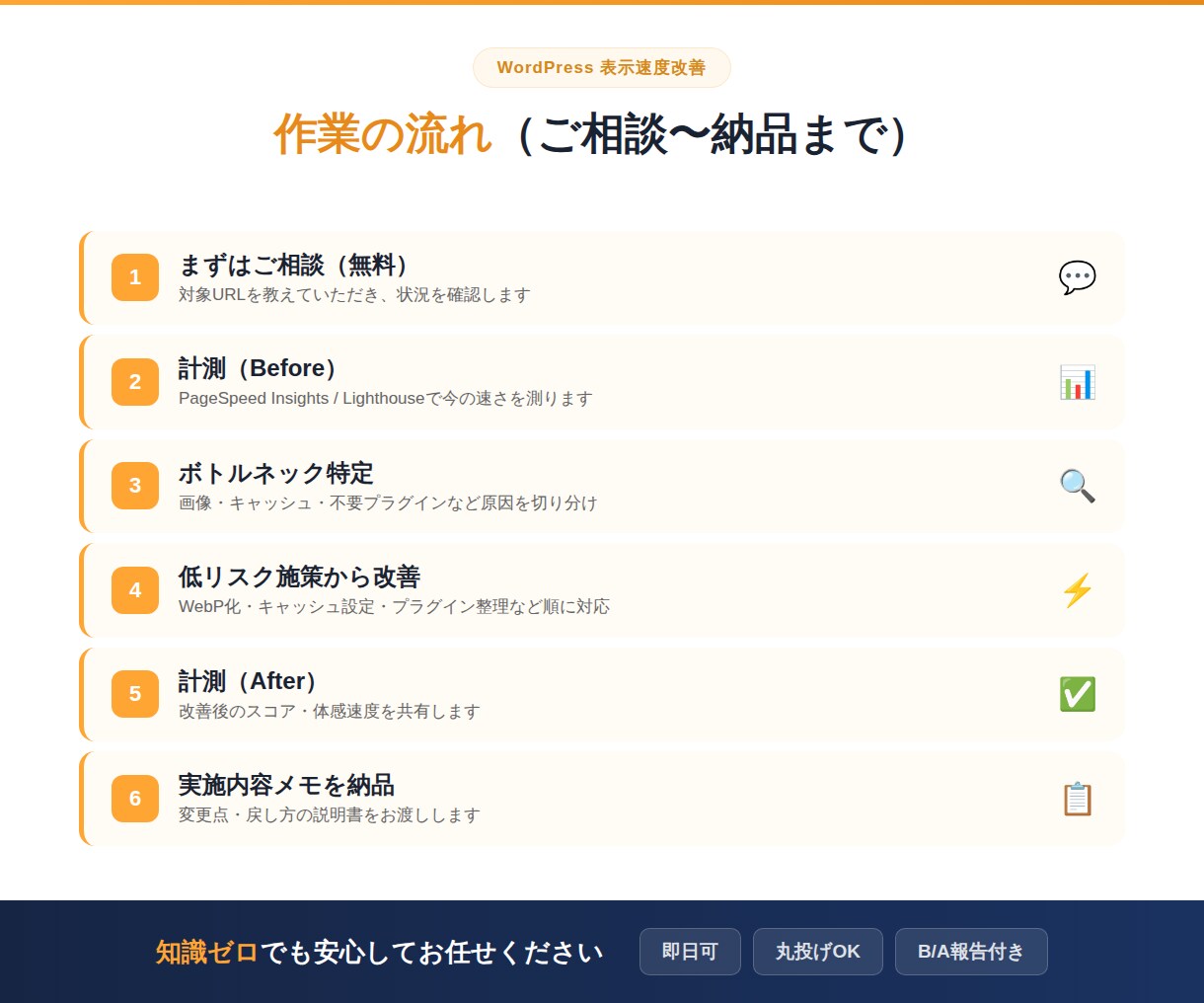Click the clipboard icon beside 実施内容メモを納品
This screenshot has height=1003, width=1204.
(1077, 799)
